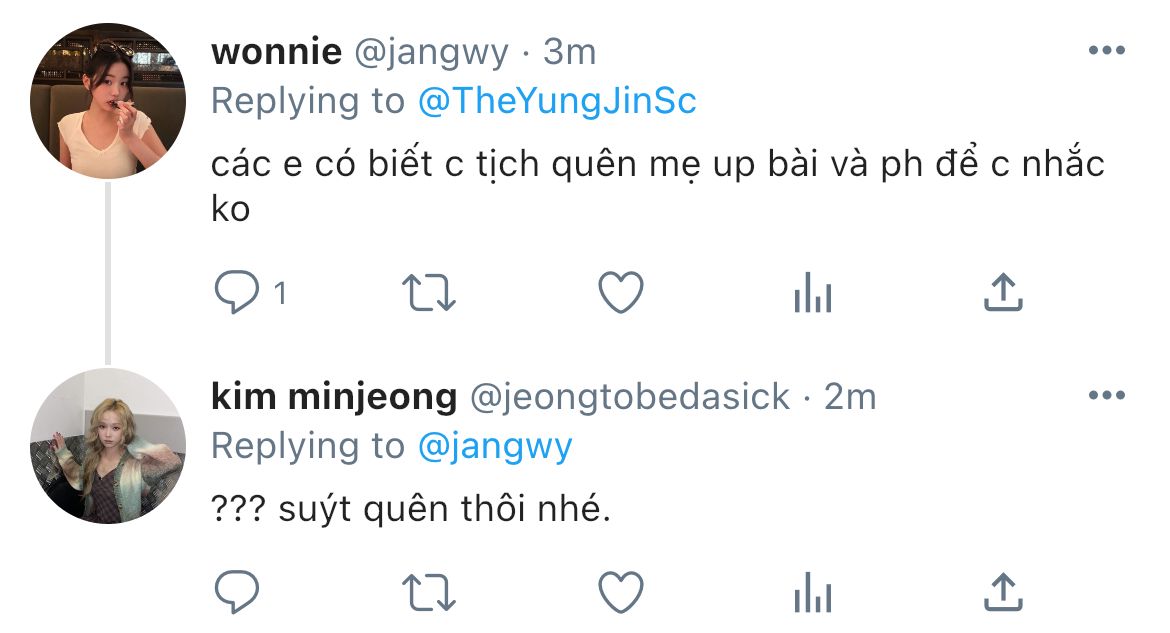Click the display name wonnie
Screen dimensions: 1170x633
click(277, 51)
